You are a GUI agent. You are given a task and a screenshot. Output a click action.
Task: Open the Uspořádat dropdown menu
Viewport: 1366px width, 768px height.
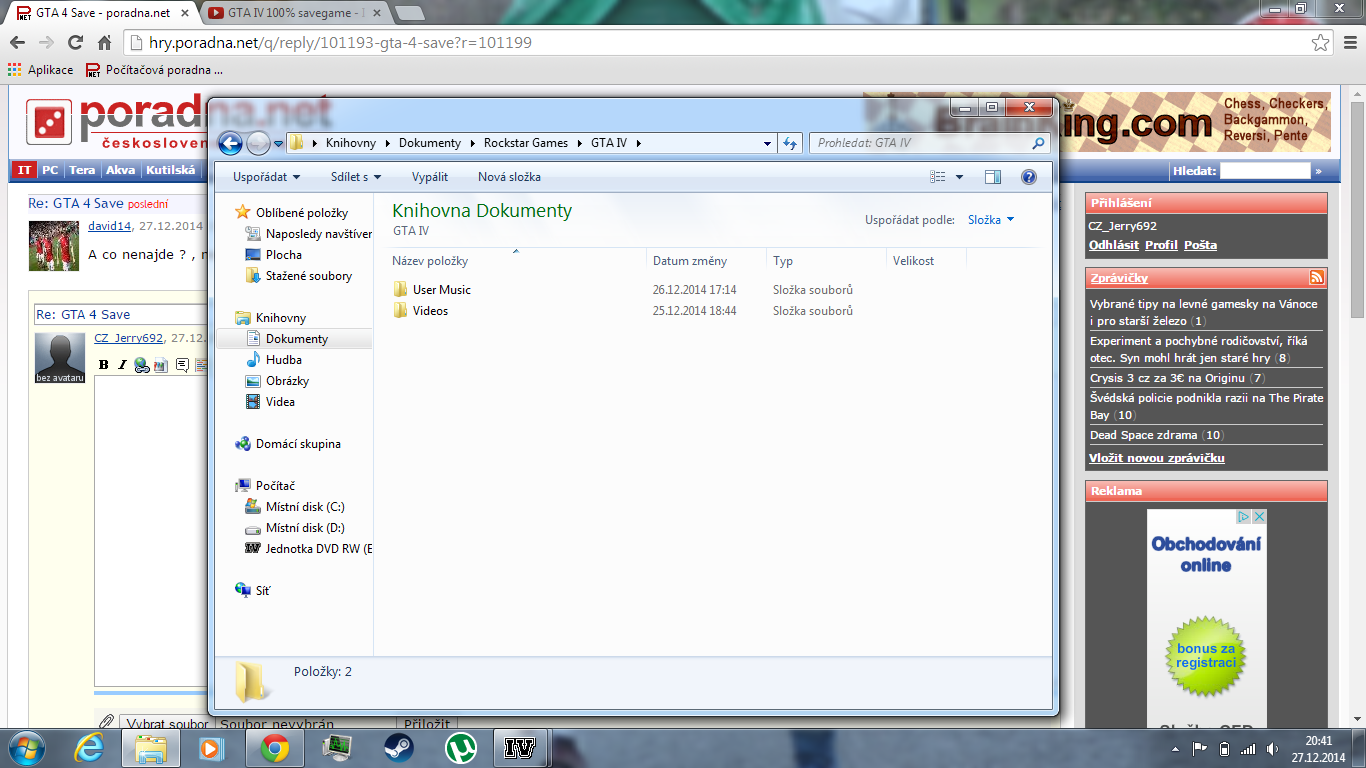point(266,177)
